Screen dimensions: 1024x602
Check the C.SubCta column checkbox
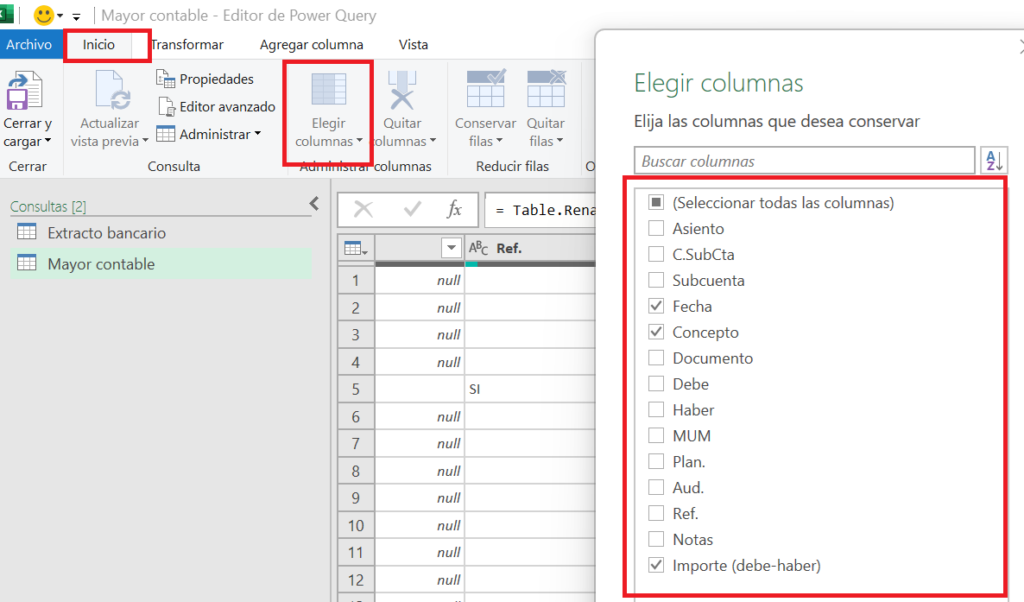pos(656,254)
